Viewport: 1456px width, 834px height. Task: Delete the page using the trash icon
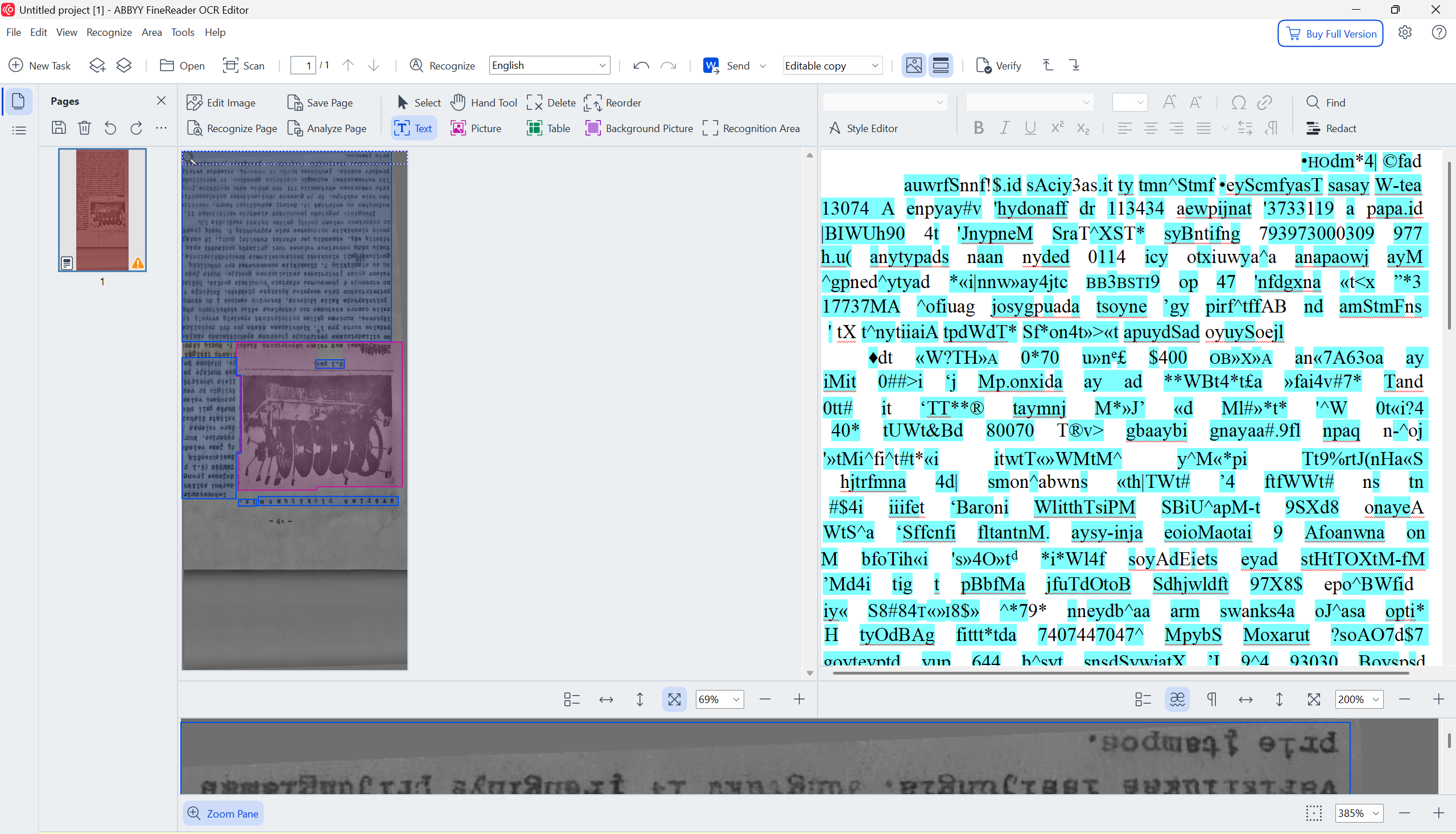pos(84,128)
